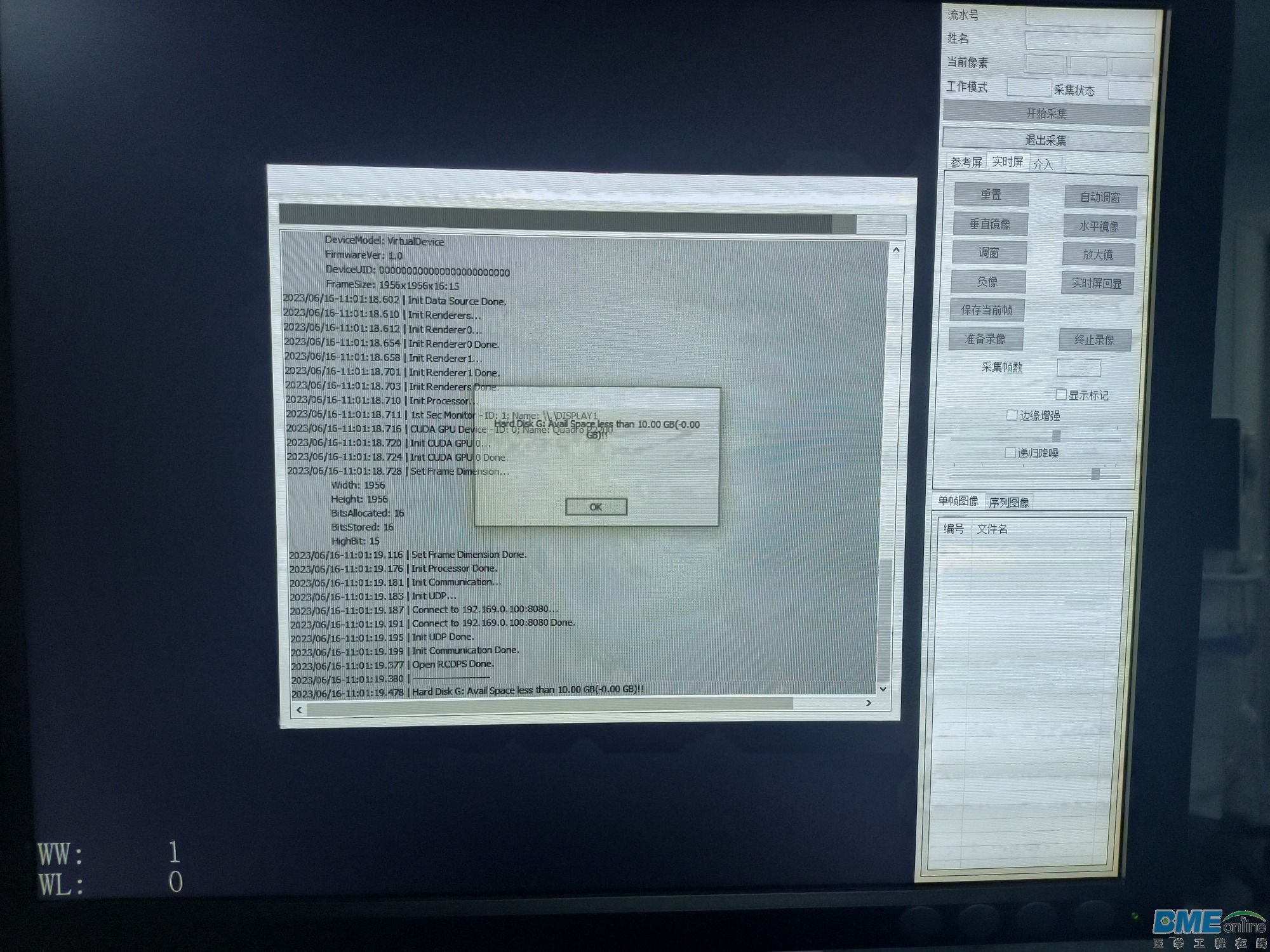
Task: Enable the 显示标记 checkbox
Action: point(1060,395)
